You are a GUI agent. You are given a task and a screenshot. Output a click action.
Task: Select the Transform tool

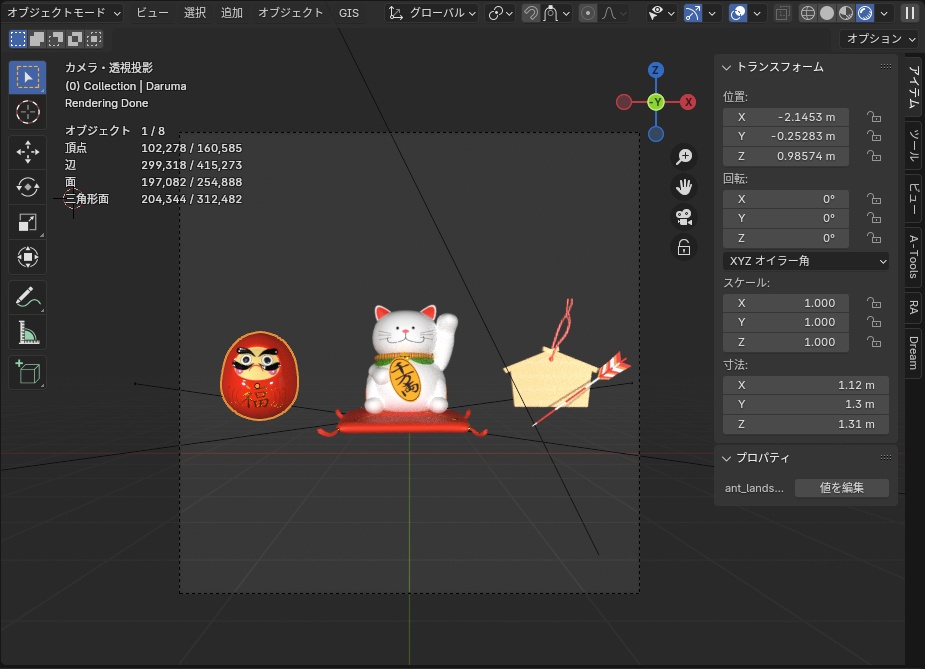pyautogui.click(x=27, y=257)
